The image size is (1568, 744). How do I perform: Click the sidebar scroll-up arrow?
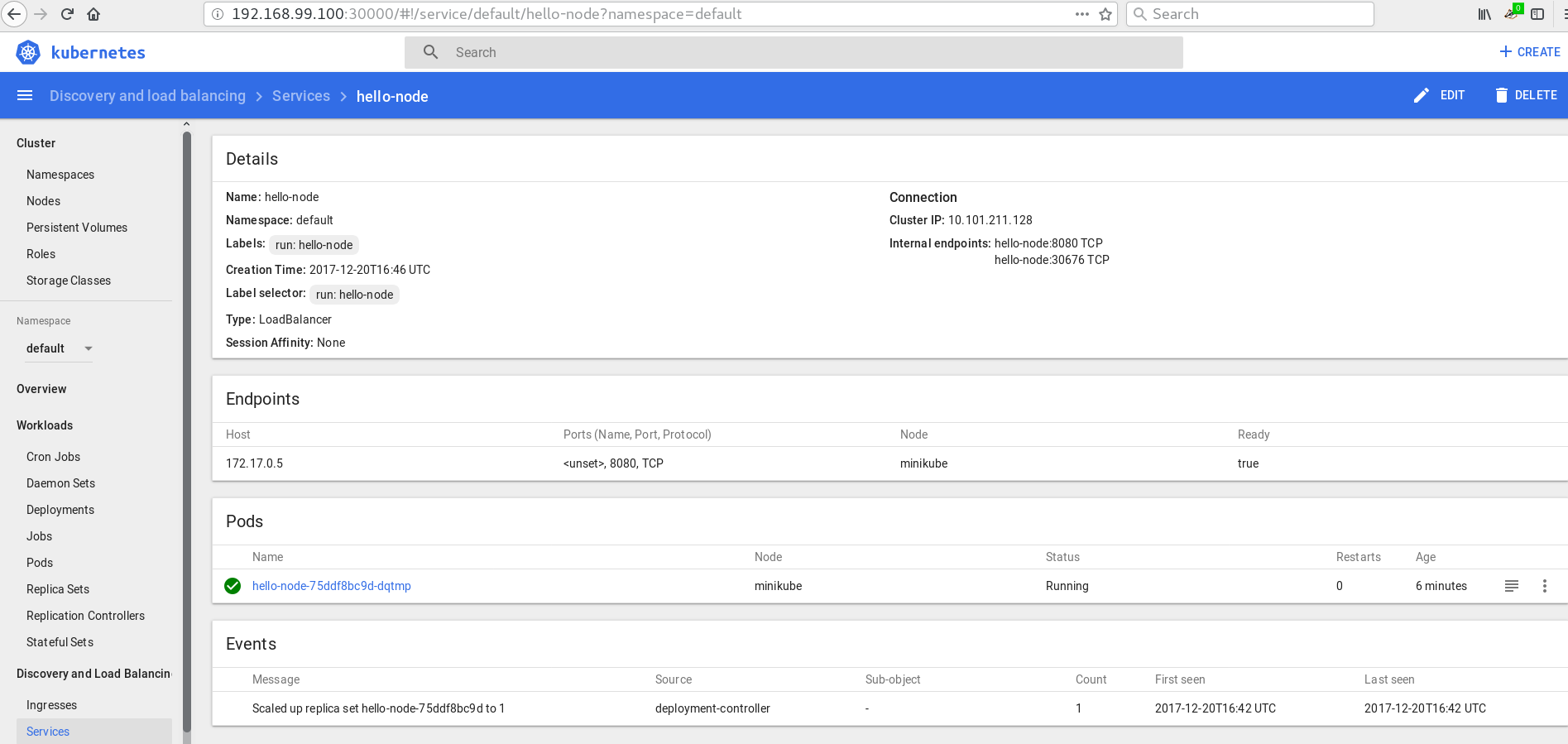point(186,124)
